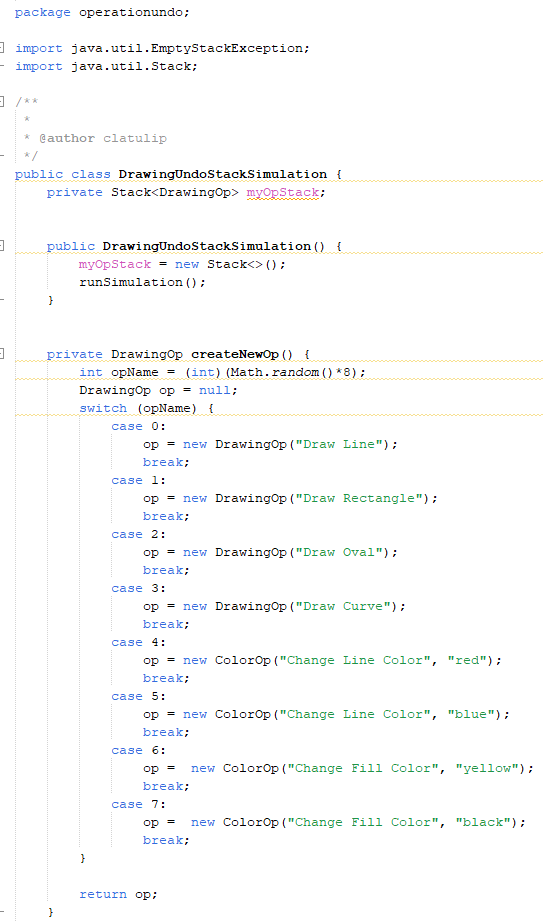Collapse the createNewOp method fold
This screenshot has width=543, height=921.
[x=2, y=354]
